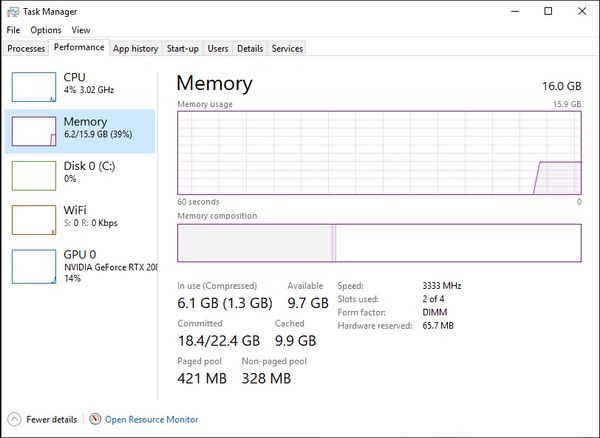
Task: Click the Task Manager app icon in title bar
Action: point(13,12)
